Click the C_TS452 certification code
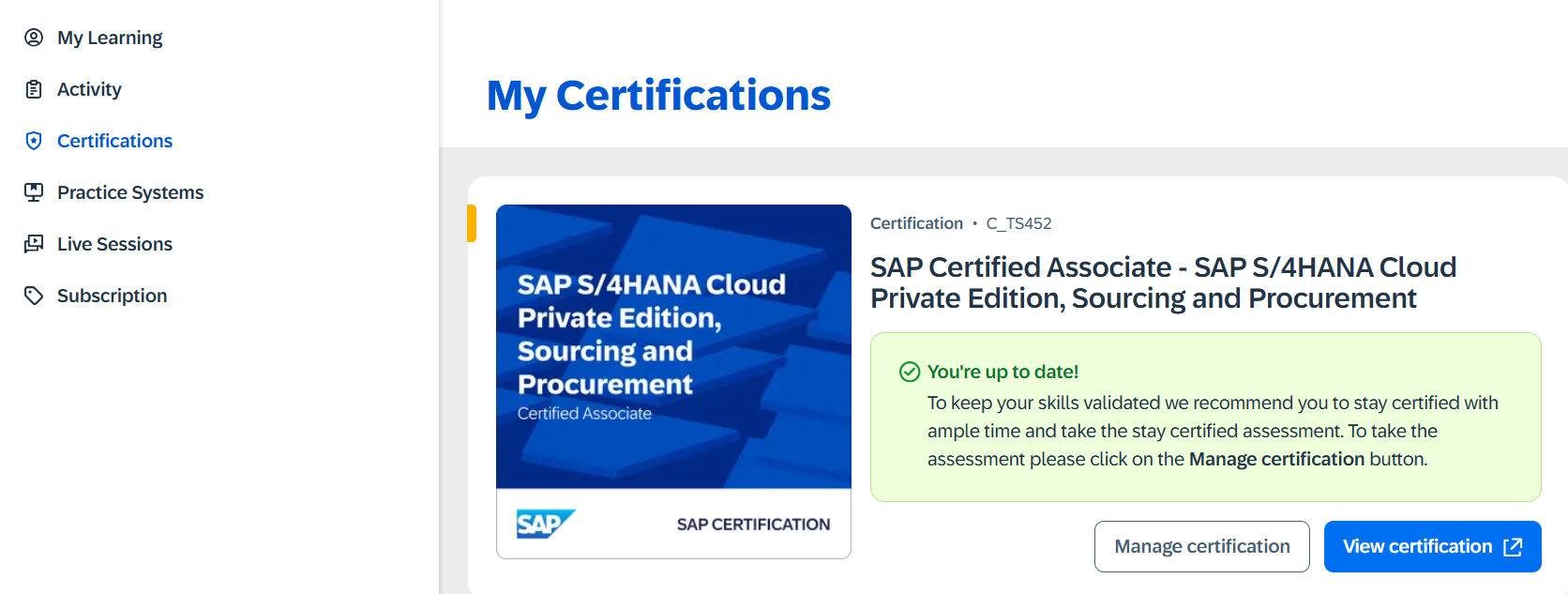 pos(1018,223)
